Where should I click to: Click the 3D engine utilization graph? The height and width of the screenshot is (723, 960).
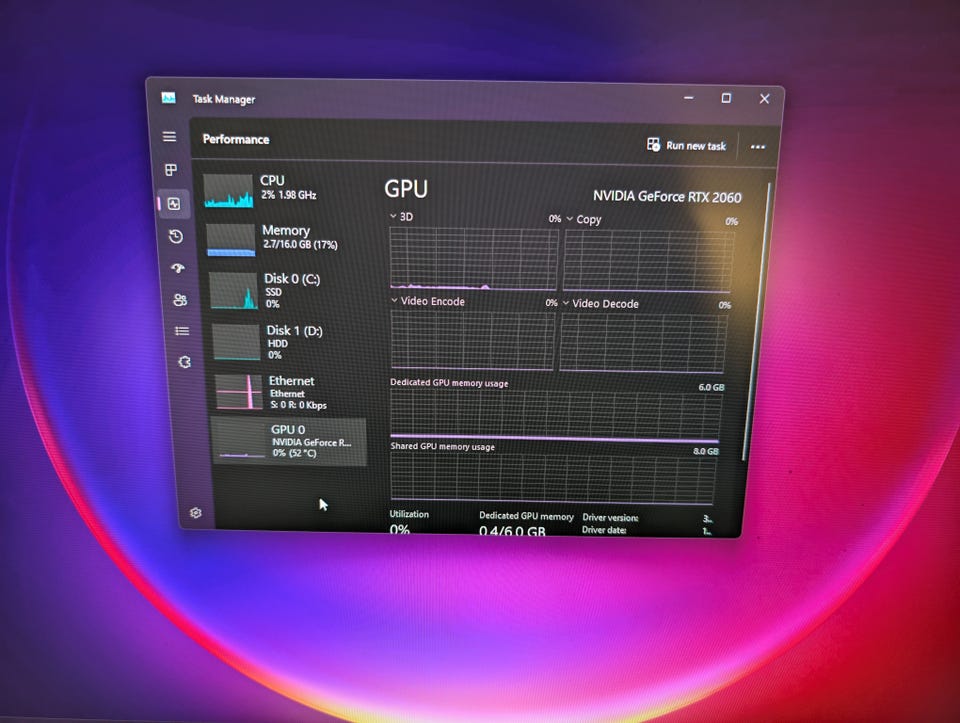(x=474, y=258)
